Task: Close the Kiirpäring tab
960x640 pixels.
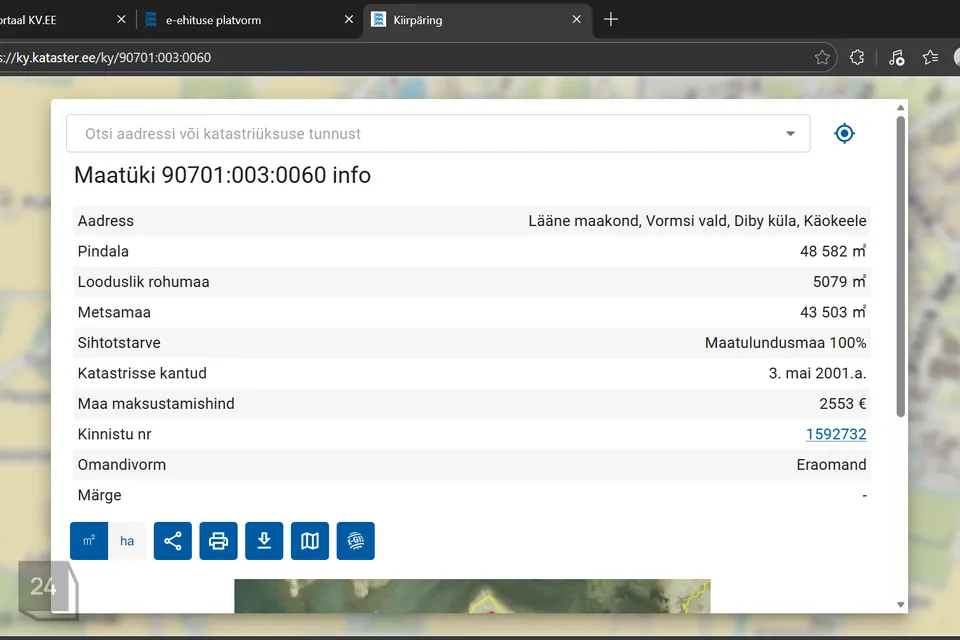Action: (576, 20)
